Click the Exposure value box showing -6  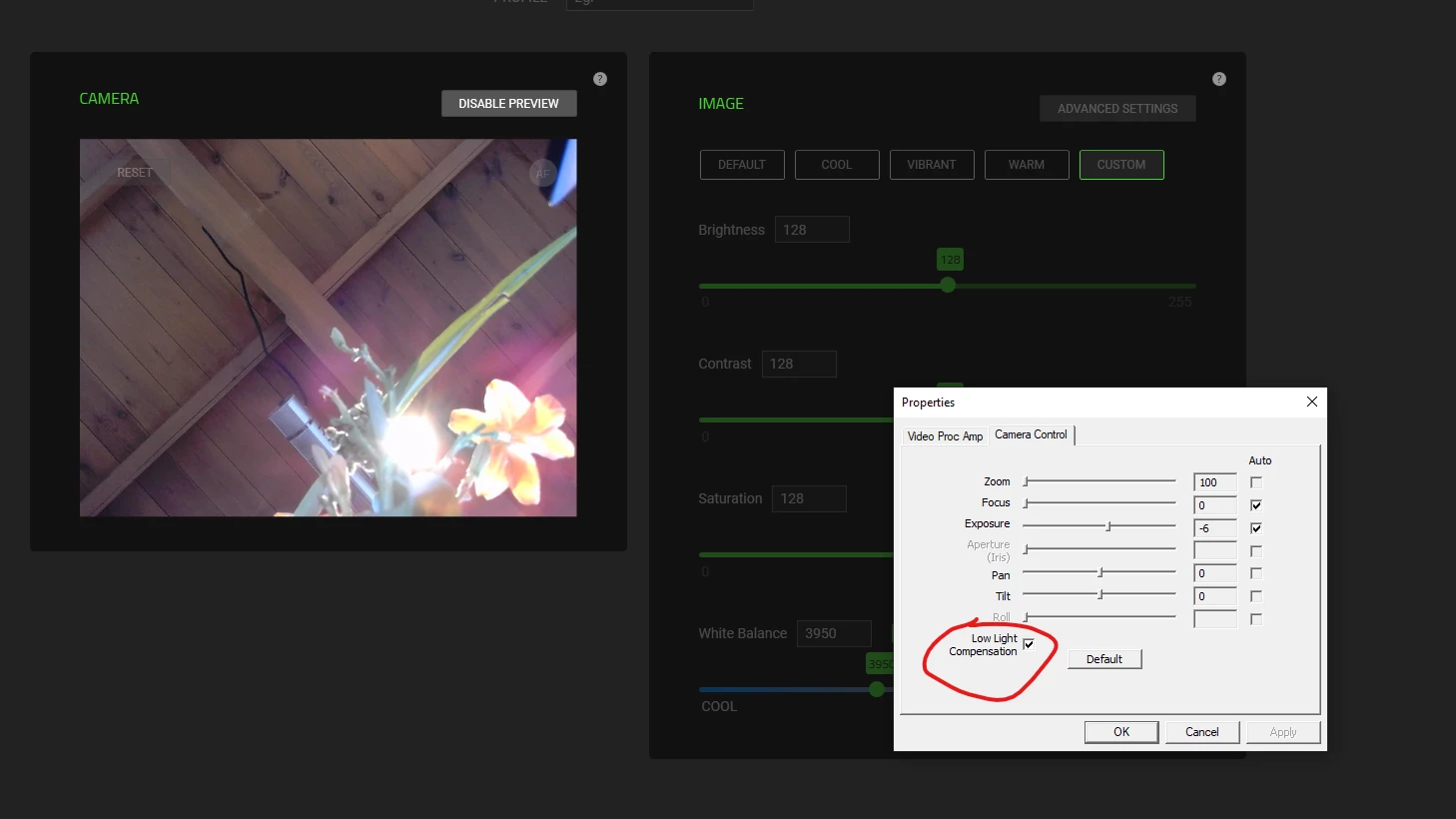pos(1215,528)
